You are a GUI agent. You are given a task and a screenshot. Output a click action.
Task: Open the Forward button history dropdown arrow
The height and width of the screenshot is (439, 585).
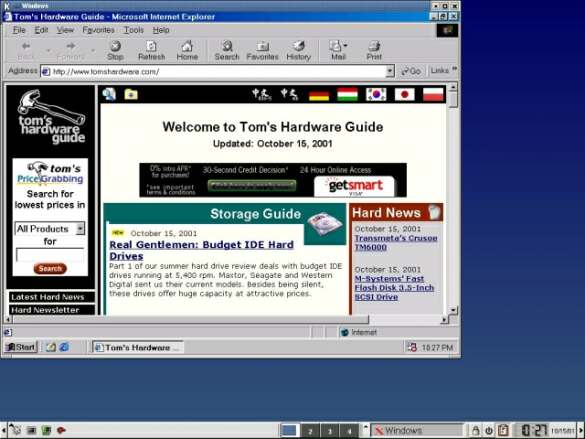[93, 50]
